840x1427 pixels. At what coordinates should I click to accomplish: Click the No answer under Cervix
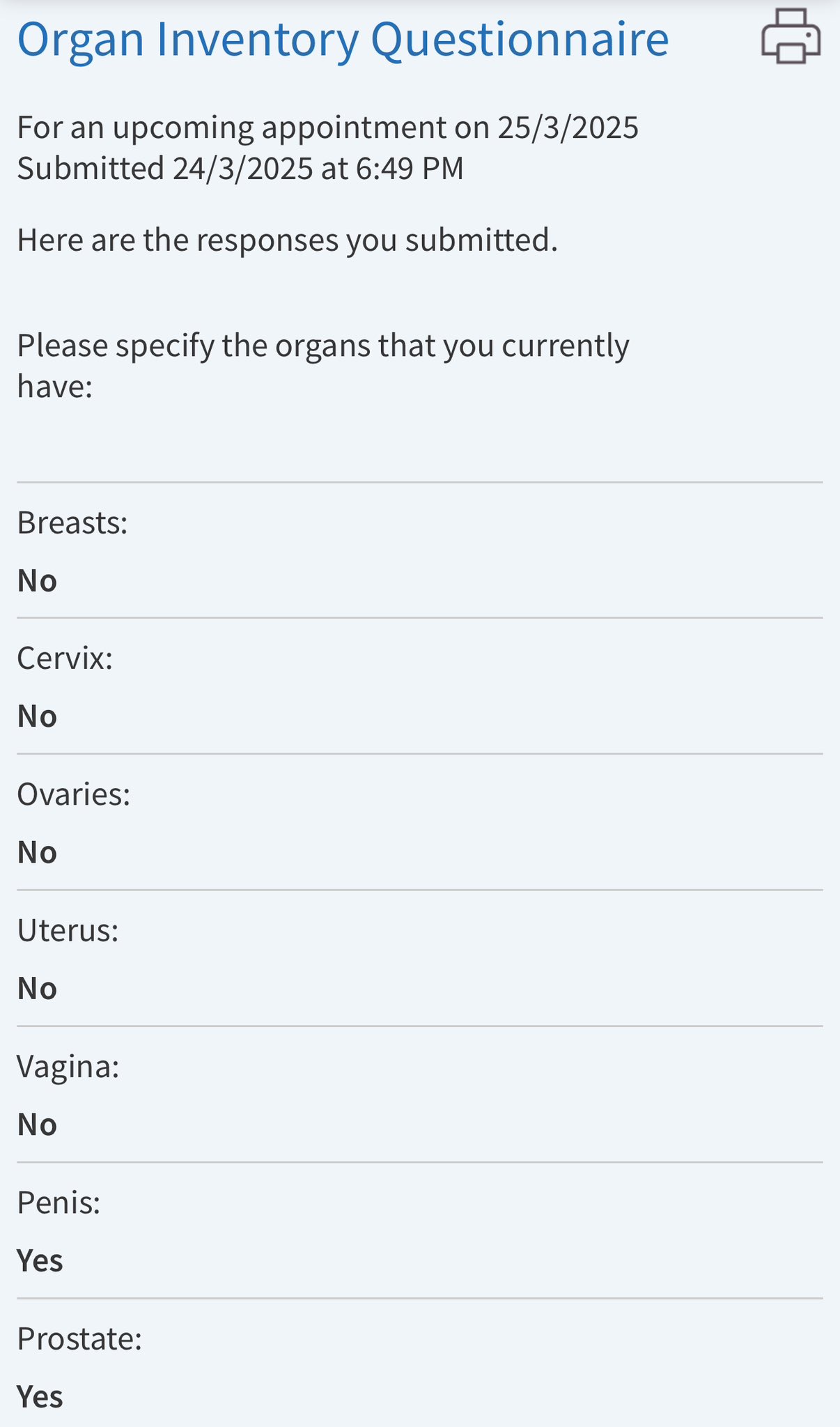coord(37,716)
